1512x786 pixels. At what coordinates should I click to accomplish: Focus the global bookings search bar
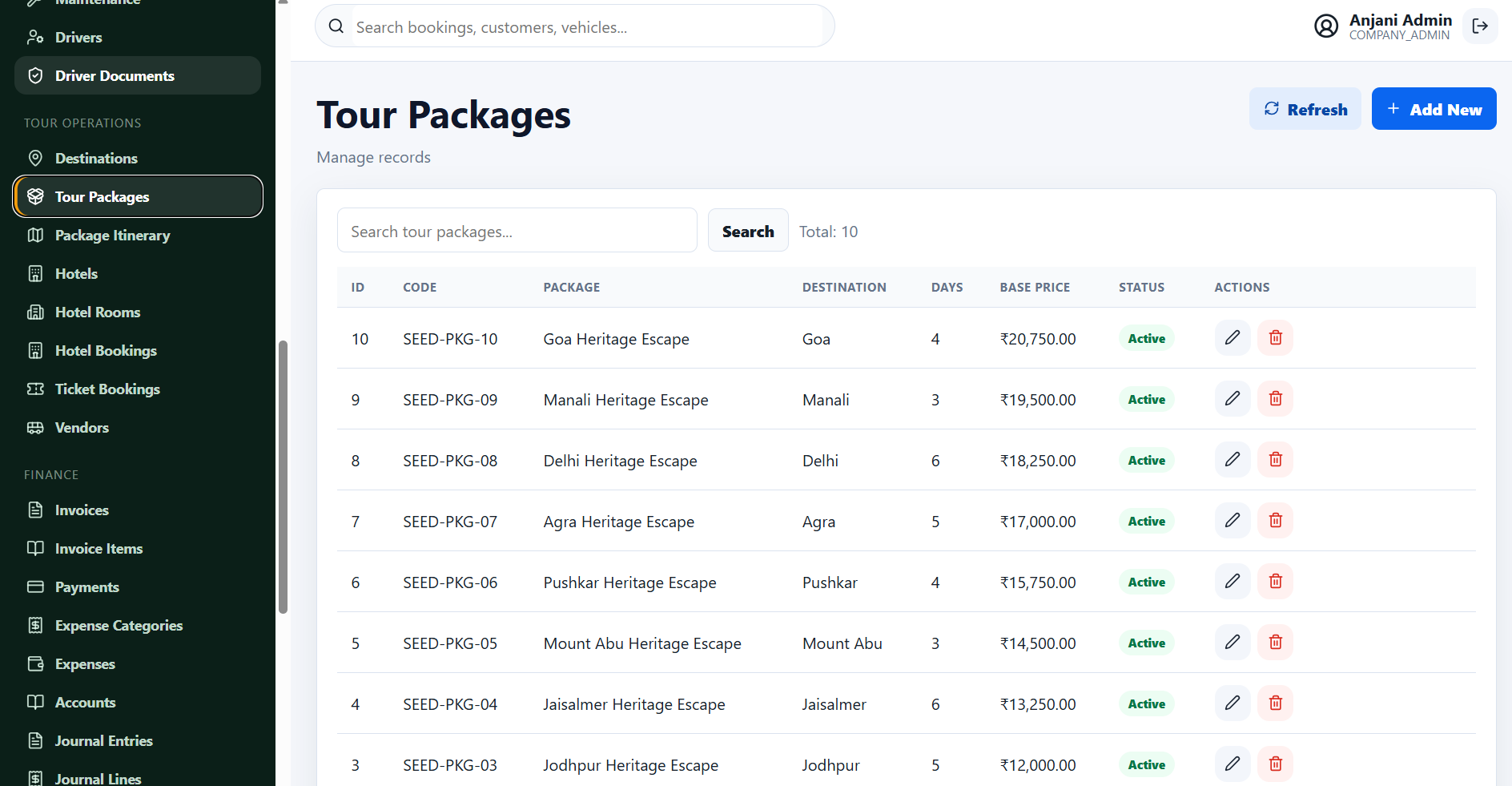pos(575,26)
